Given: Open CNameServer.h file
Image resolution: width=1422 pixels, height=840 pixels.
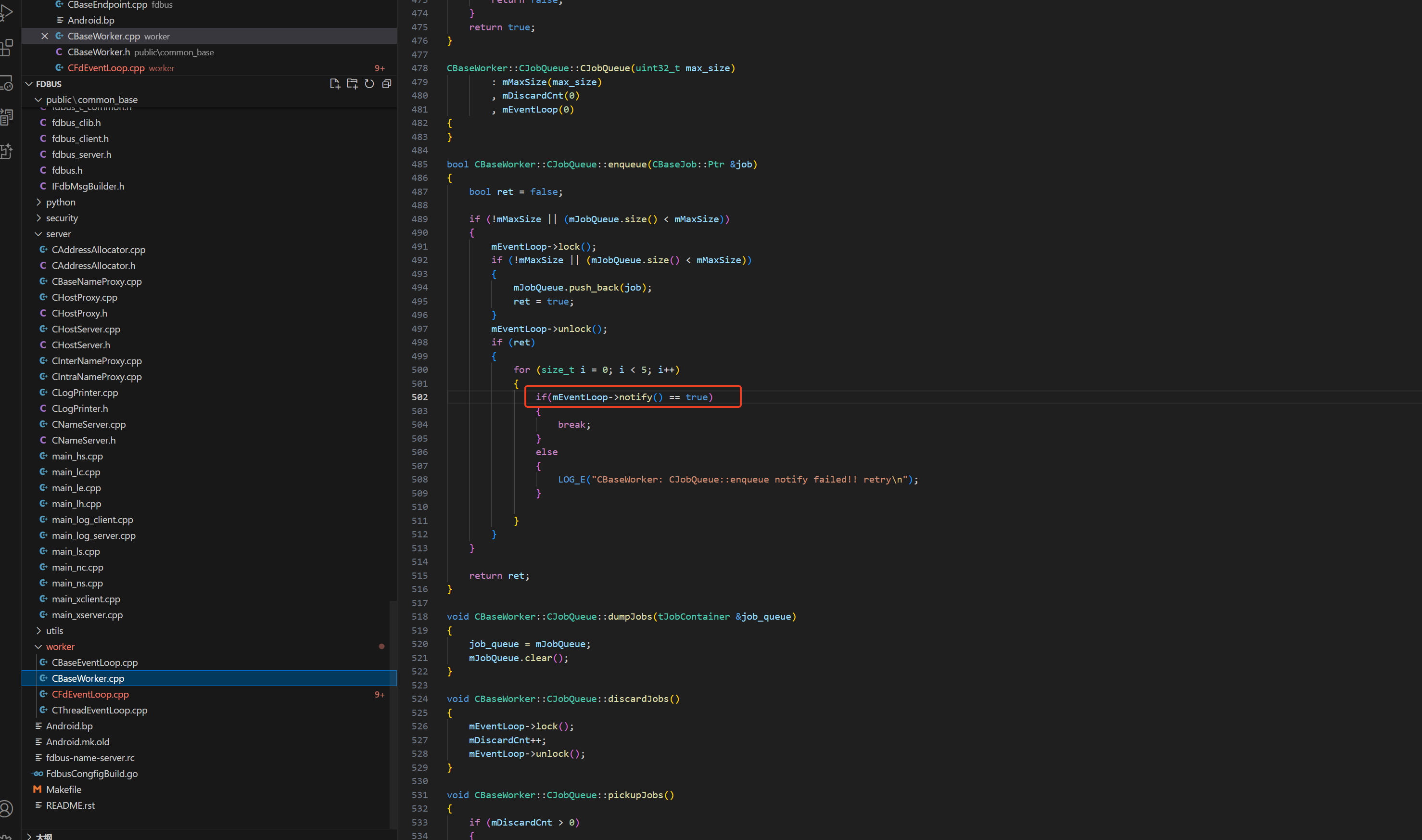Looking at the screenshot, I should 209,440.
